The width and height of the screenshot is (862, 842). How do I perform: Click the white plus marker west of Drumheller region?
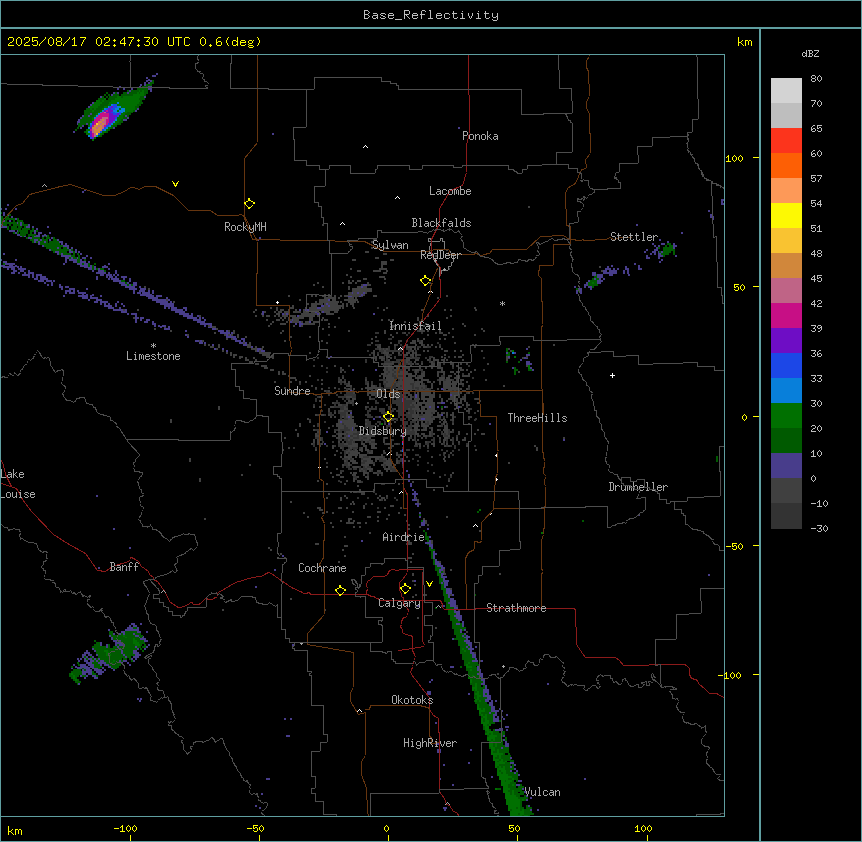pyautogui.click(x=612, y=375)
